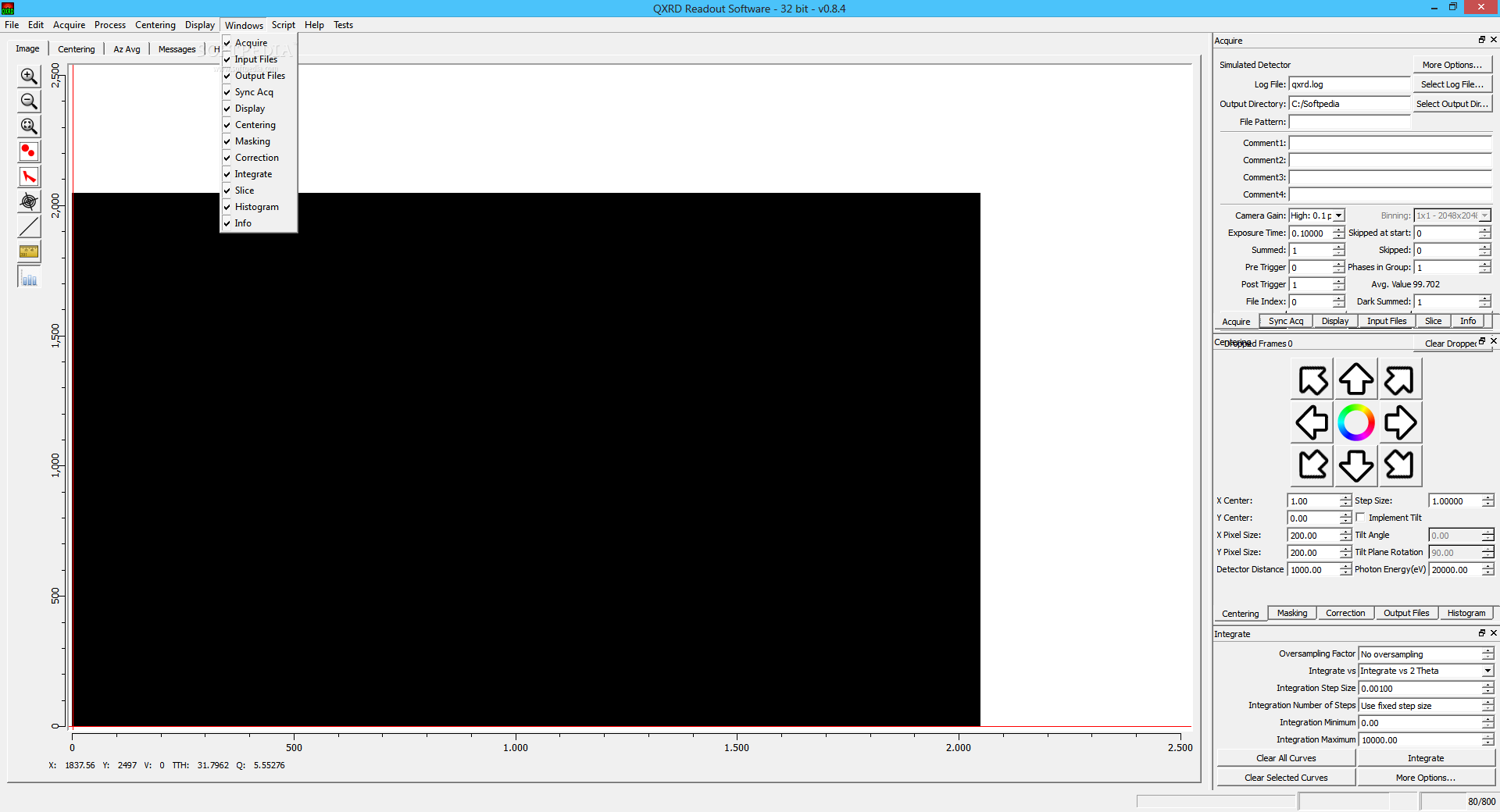Click the Select Output Dir button
1500x812 pixels.
(x=1452, y=104)
